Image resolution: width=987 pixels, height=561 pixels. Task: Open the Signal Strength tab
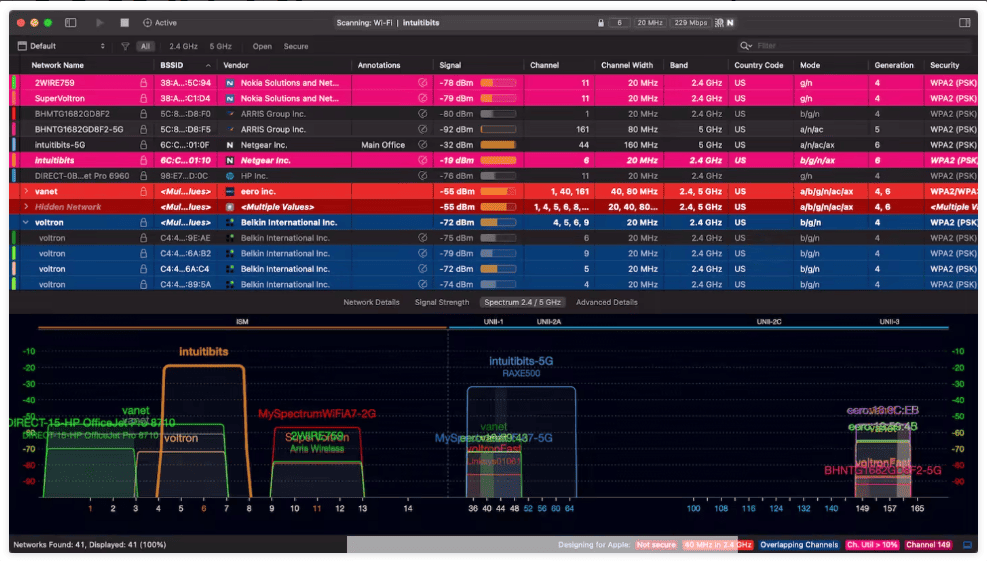442,302
